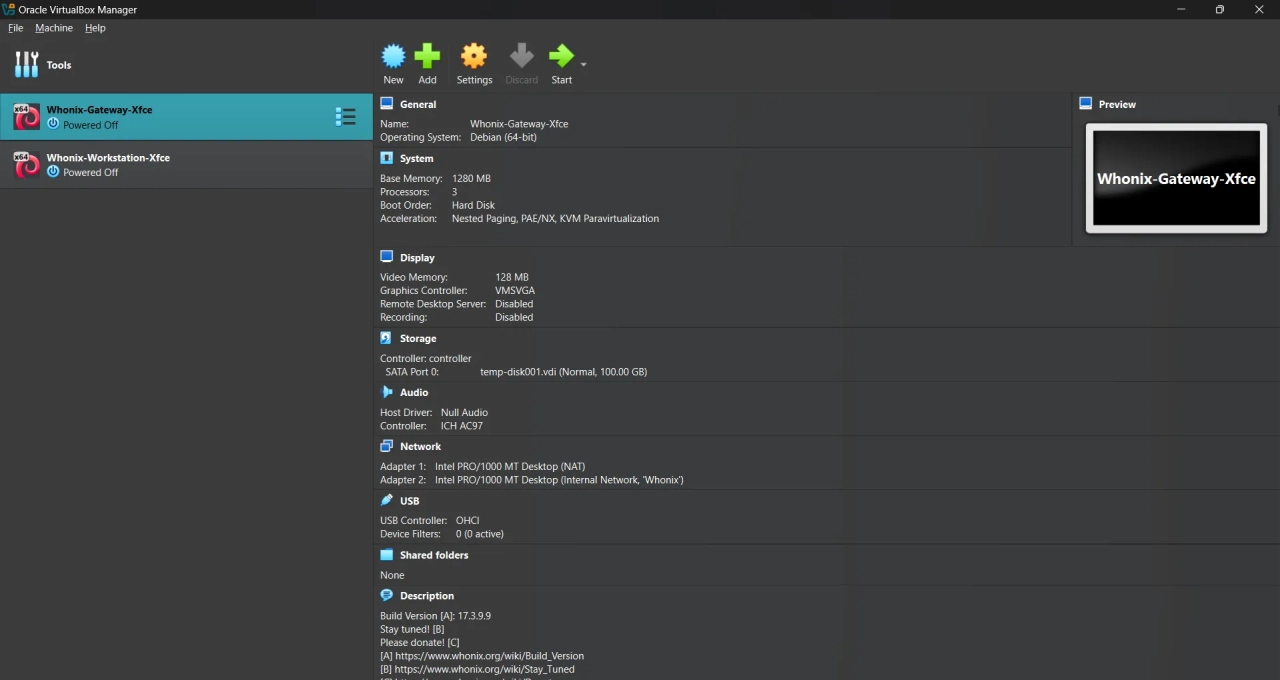
Task: Click the General section icon
Action: (387, 103)
